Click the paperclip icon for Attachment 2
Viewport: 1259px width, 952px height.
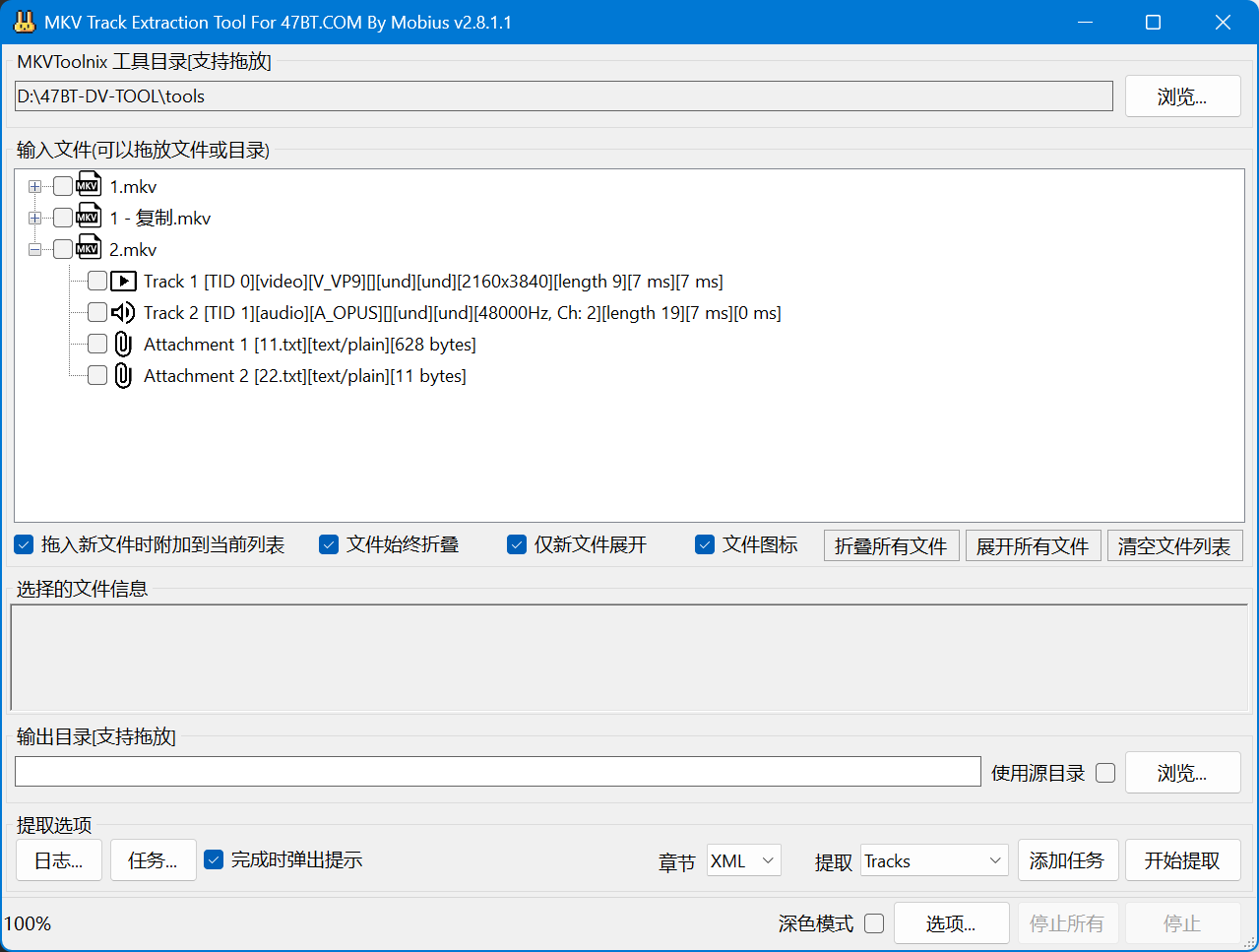pos(123,376)
